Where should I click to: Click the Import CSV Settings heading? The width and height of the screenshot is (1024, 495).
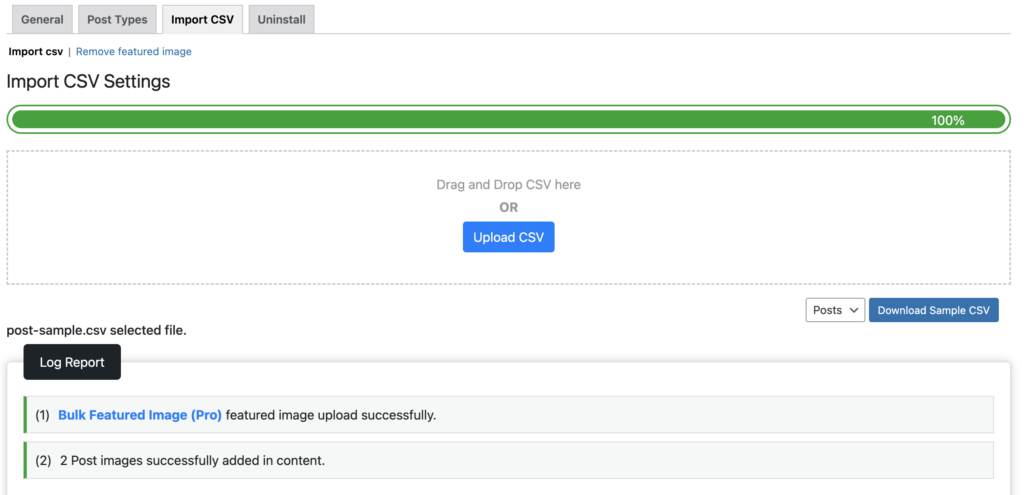click(88, 81)
